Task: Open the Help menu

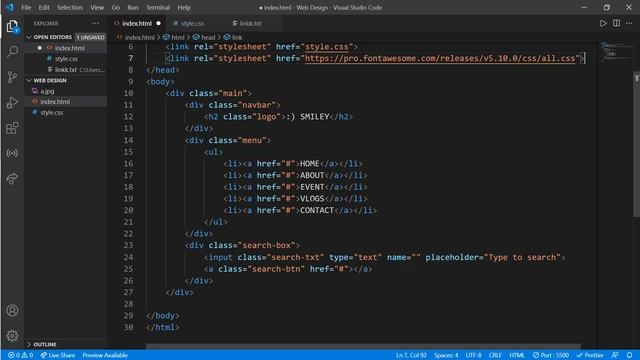Action: [184, 7]
